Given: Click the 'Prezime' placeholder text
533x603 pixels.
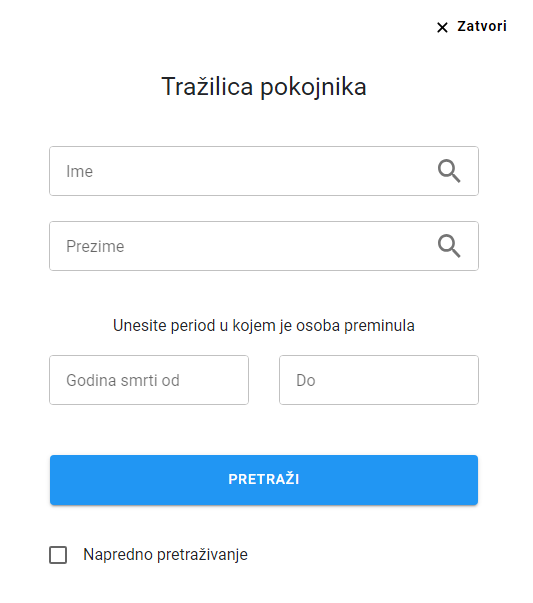Looking at the screenshot, I should tap(95, 247).
